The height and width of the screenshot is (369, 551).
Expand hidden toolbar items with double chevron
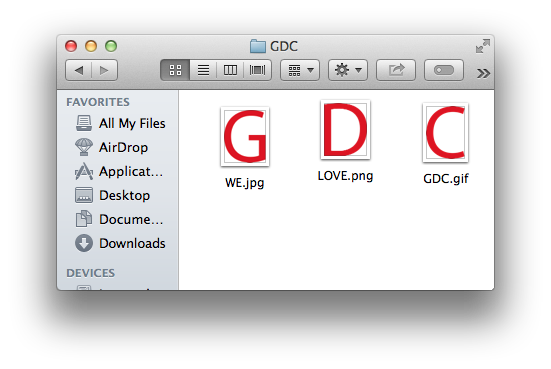[483, 73]
